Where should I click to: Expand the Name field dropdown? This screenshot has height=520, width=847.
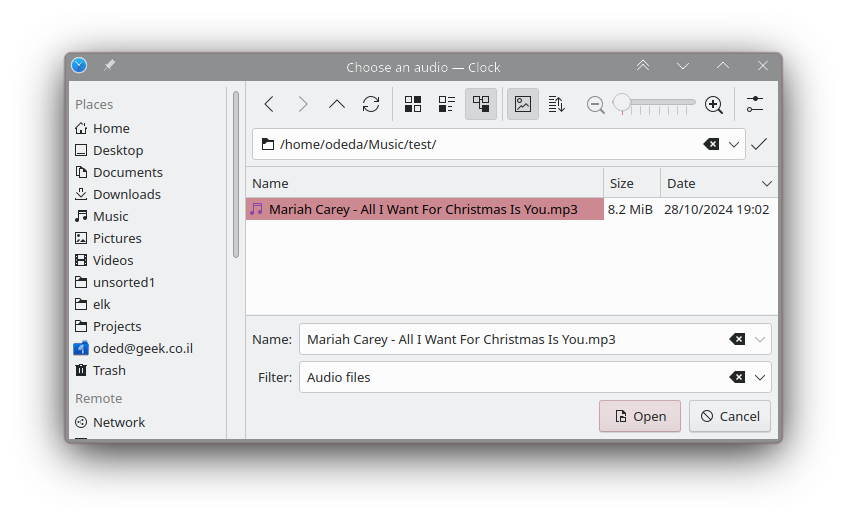coord(759,339)
